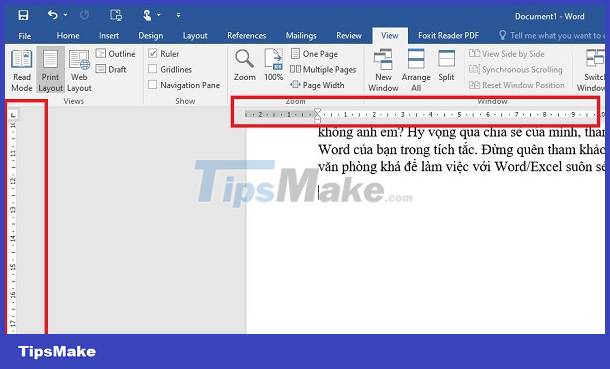610x369 pixels.
Task: Open the Foxit Reader PDF tab
Action: 448,36
